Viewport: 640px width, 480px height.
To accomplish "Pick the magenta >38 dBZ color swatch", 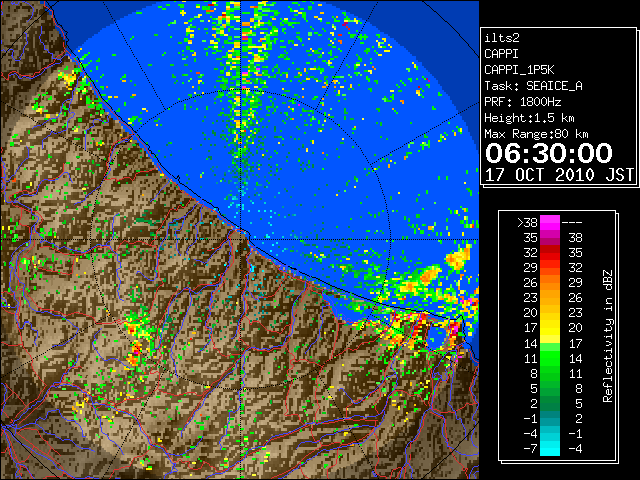I will 550,222.
